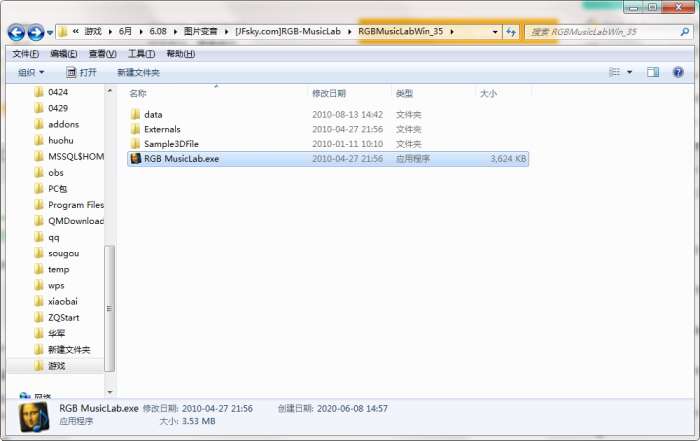Image resolution: width=700 pixels, height=441 pixels.
Task: Go back with the Back arrow button
Action: point(17,32)
